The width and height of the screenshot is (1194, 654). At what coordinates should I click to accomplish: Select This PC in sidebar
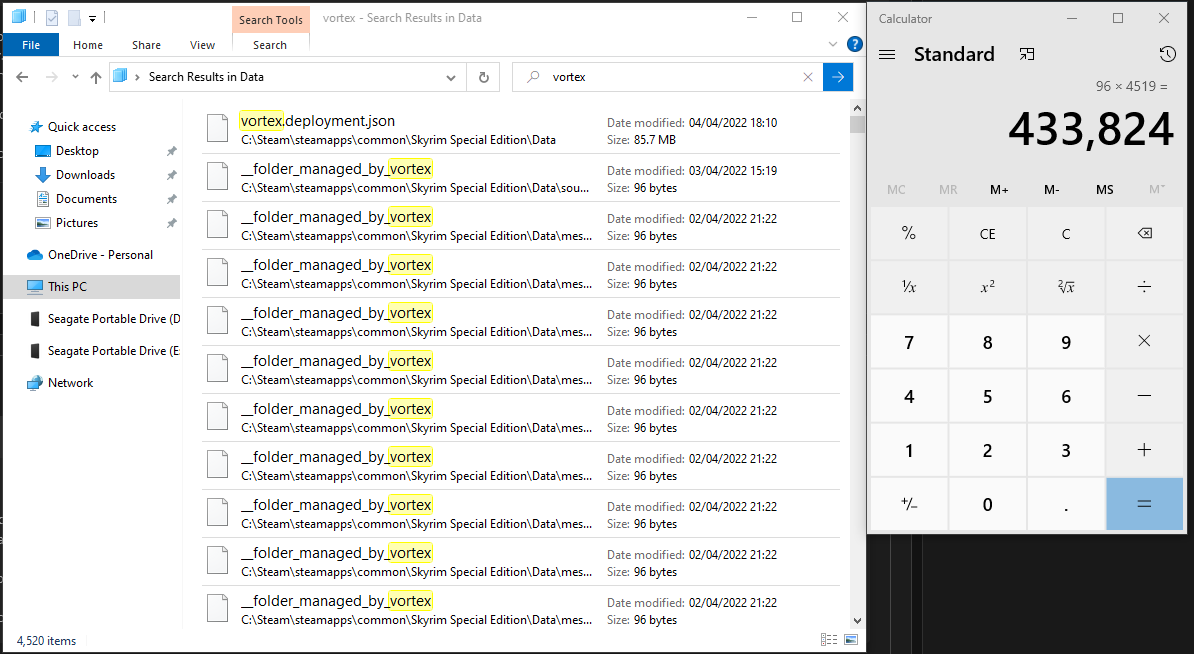(91, 287)
